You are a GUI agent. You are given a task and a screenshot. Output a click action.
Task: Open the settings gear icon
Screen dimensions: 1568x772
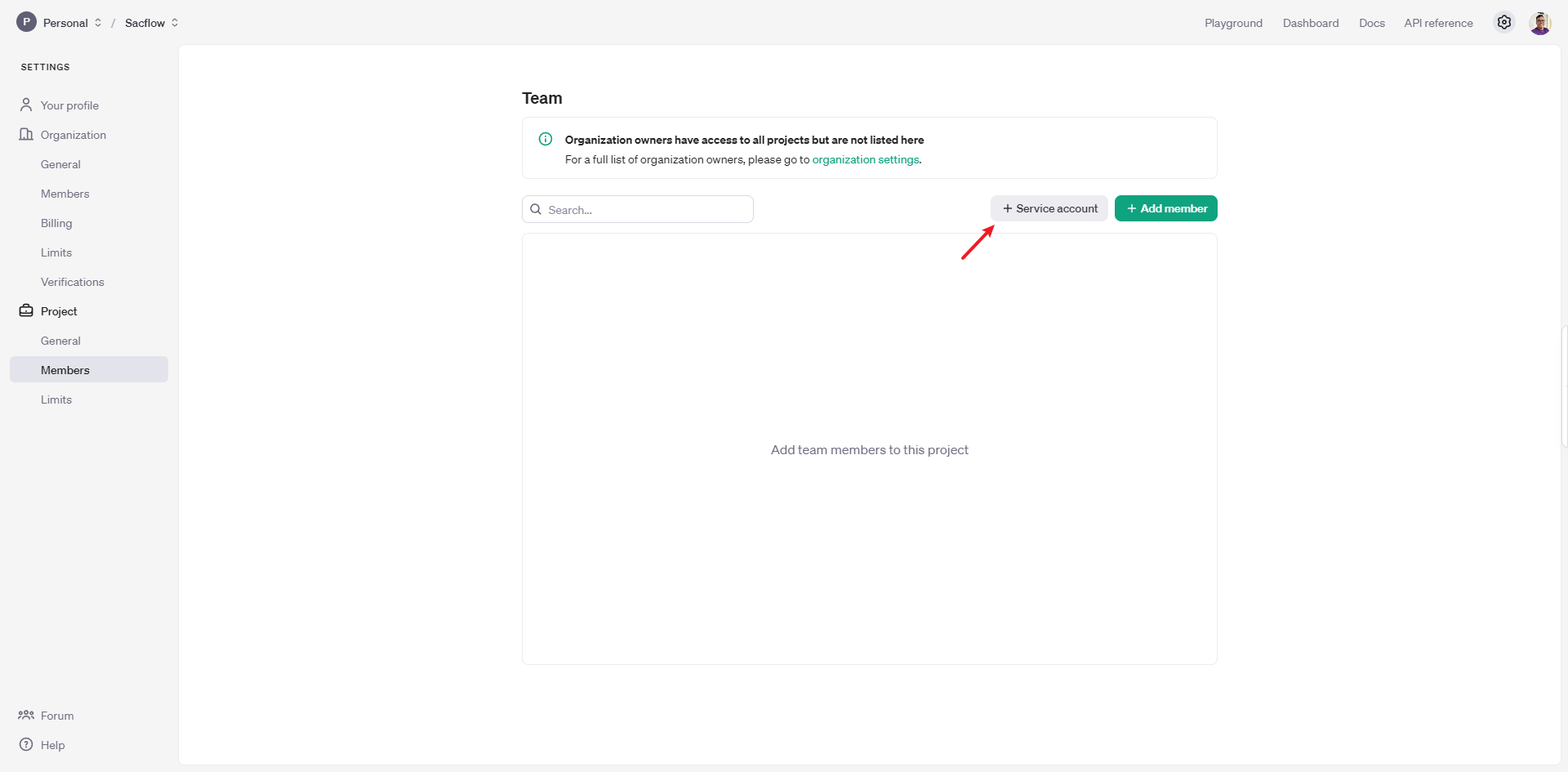click(1503, 23)
